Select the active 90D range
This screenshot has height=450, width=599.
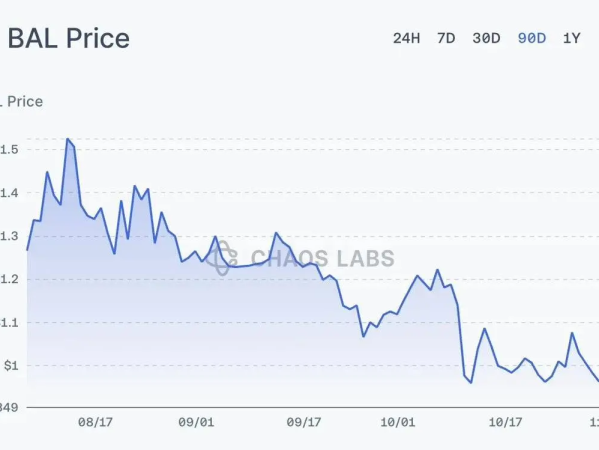coord(532,38)
